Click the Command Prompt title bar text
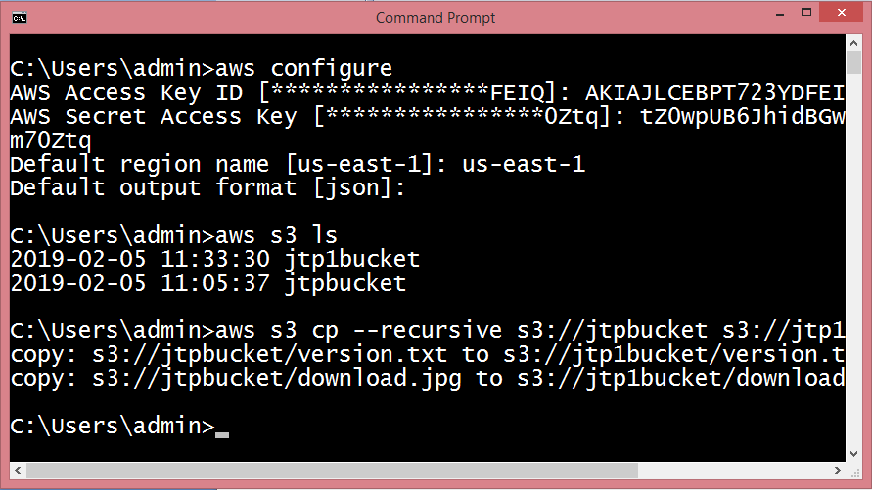The image size is (872, 490). coord(435,18)
